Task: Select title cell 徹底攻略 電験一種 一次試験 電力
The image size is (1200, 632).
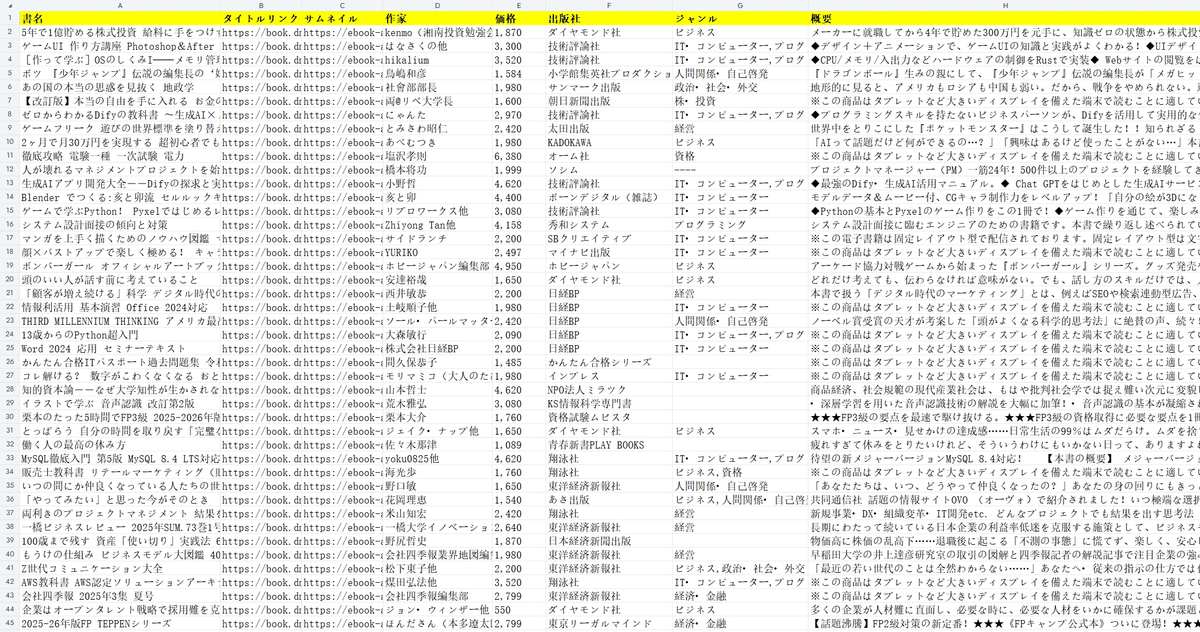Action: (x=120, y=157)
